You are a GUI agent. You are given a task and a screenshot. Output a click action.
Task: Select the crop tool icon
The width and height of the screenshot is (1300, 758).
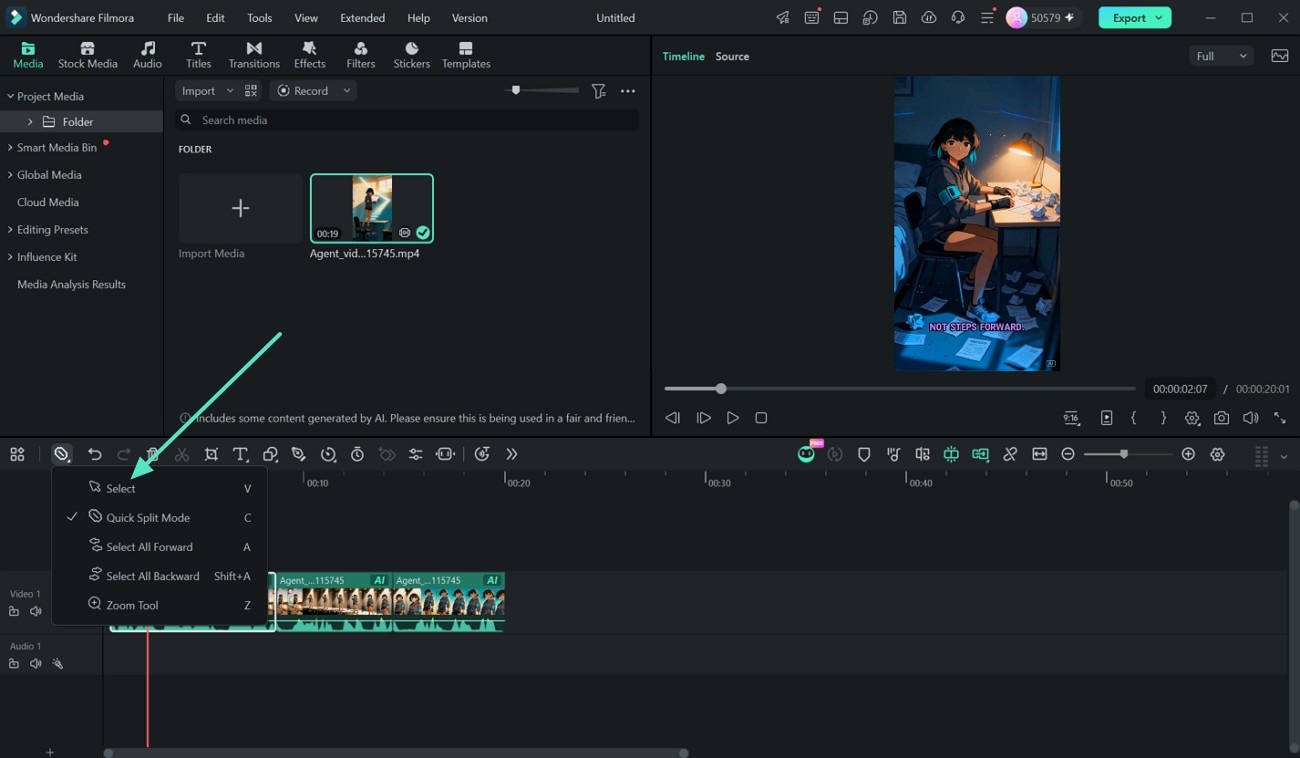[211, 454]
